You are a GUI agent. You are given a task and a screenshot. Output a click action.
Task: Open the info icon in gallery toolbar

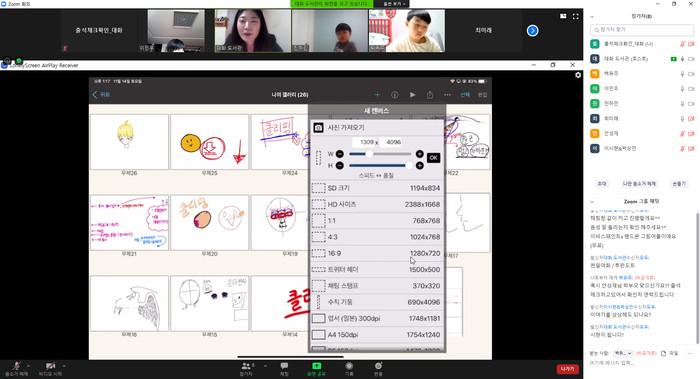(x=395, y=95)
